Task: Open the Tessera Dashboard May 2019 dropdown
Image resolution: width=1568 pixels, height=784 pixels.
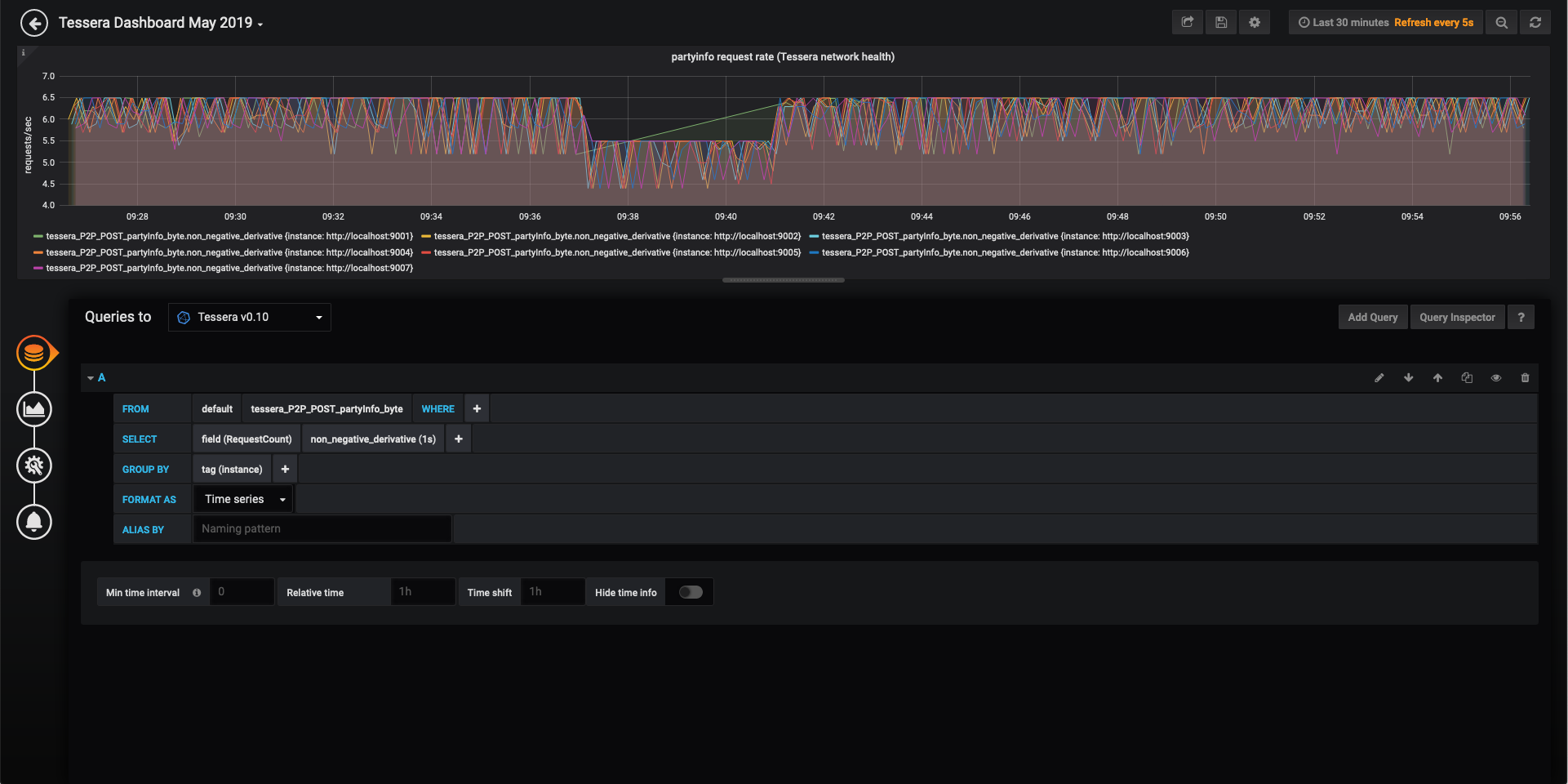Action: [161, 23]
